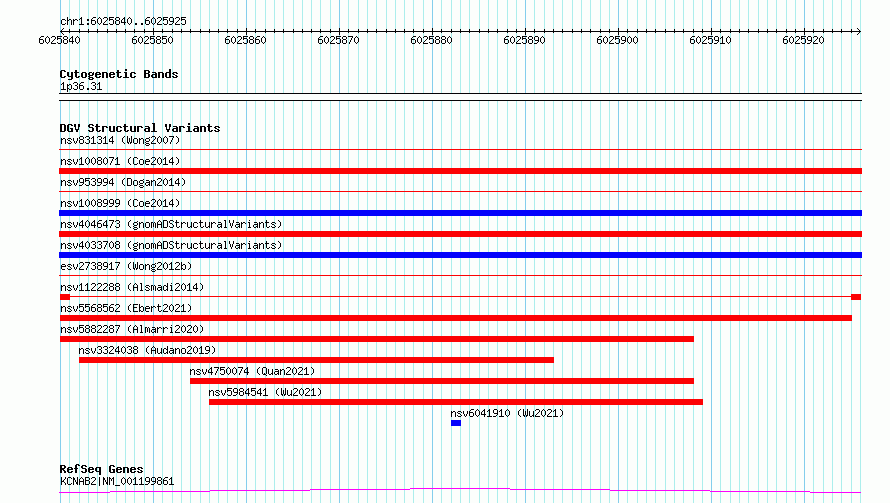
Task: Click the 6025860 ruler position label
Action: pyautogui.click(x=245, y=40)
